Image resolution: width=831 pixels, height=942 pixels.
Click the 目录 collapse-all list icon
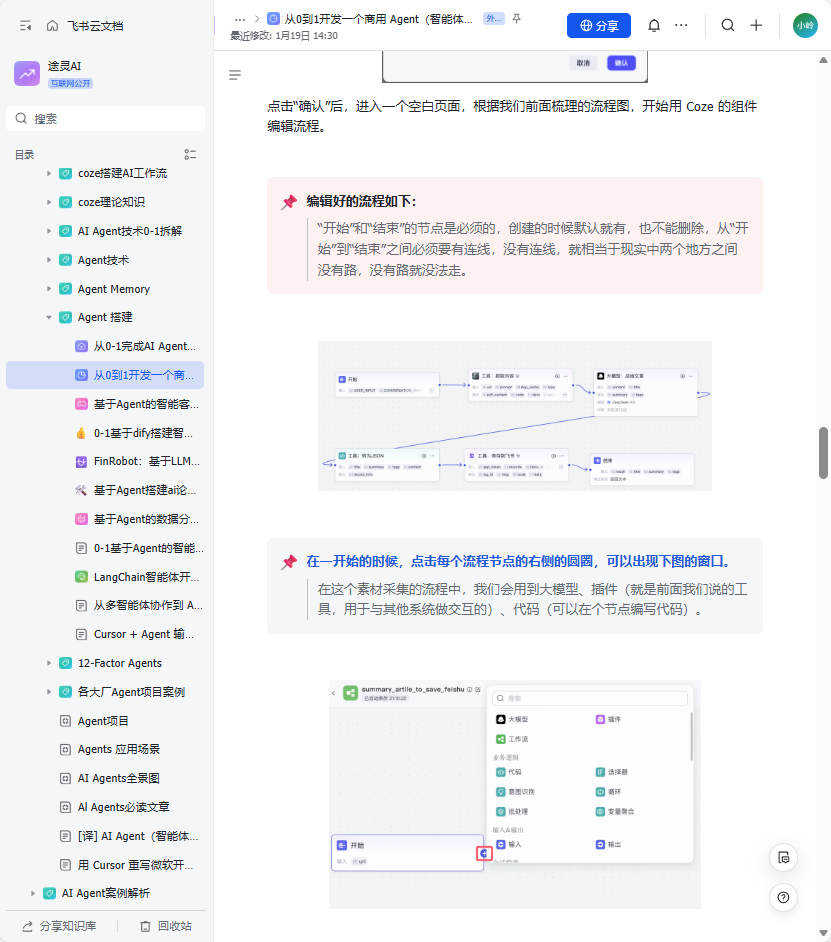click(190, 154)
